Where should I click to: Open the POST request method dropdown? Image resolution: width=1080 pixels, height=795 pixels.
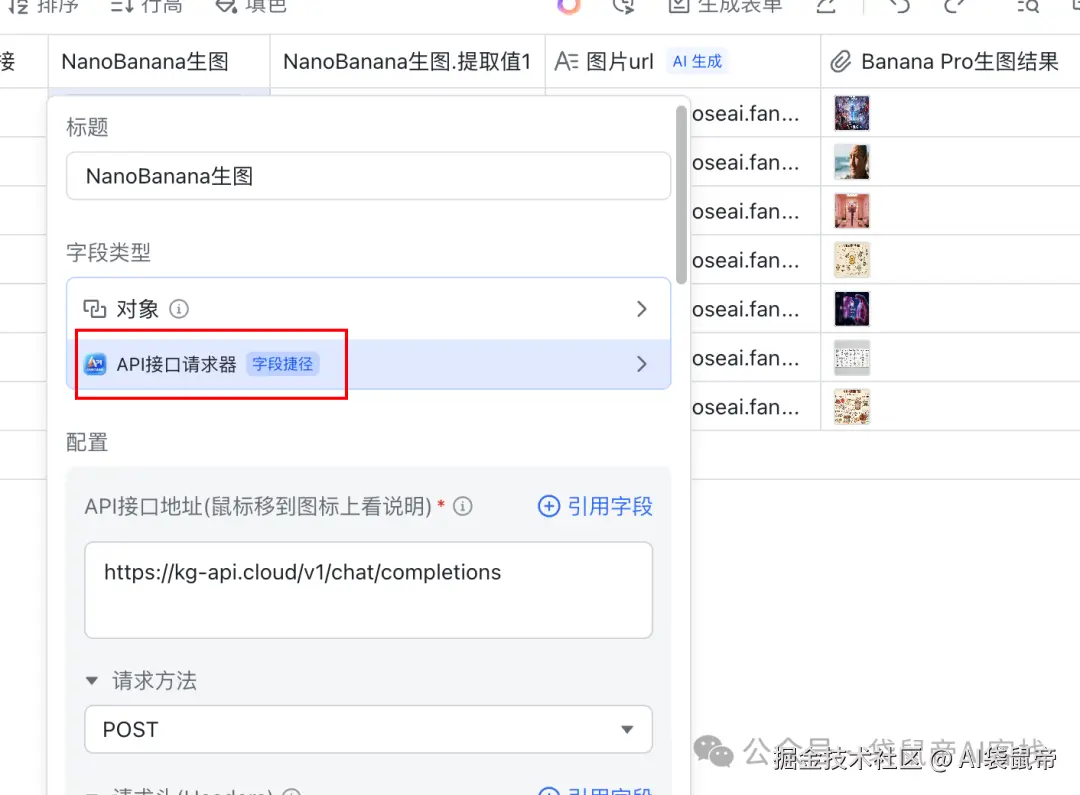pyautogui.click(x=369, y=729)
